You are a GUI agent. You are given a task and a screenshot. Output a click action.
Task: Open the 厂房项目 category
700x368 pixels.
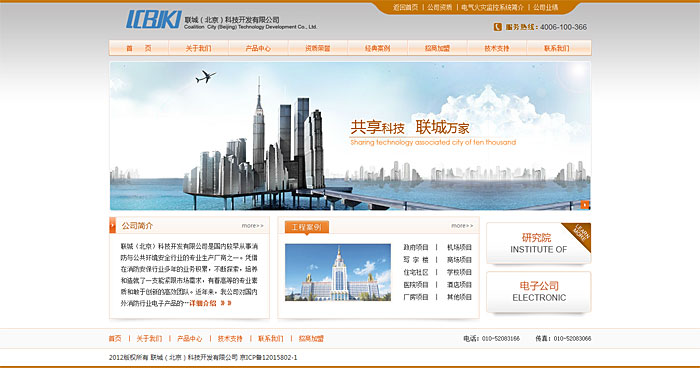click(x=416, y=297)
